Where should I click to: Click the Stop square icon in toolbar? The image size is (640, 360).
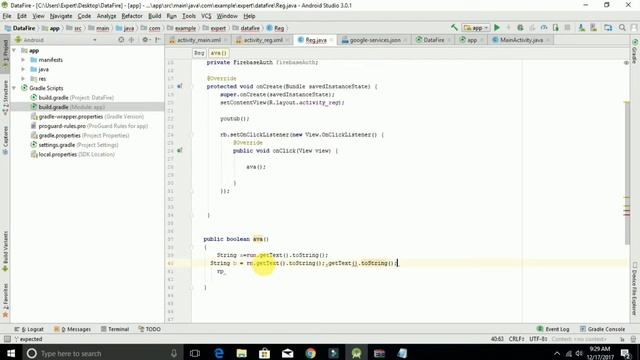click(x=567, y=28)
